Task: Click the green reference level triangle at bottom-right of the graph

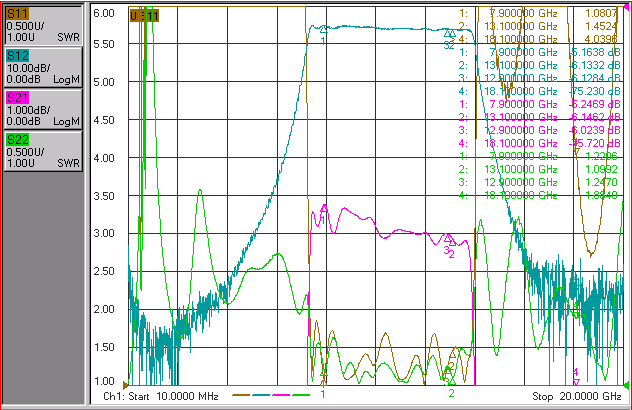Action: (x=626, y=385)
